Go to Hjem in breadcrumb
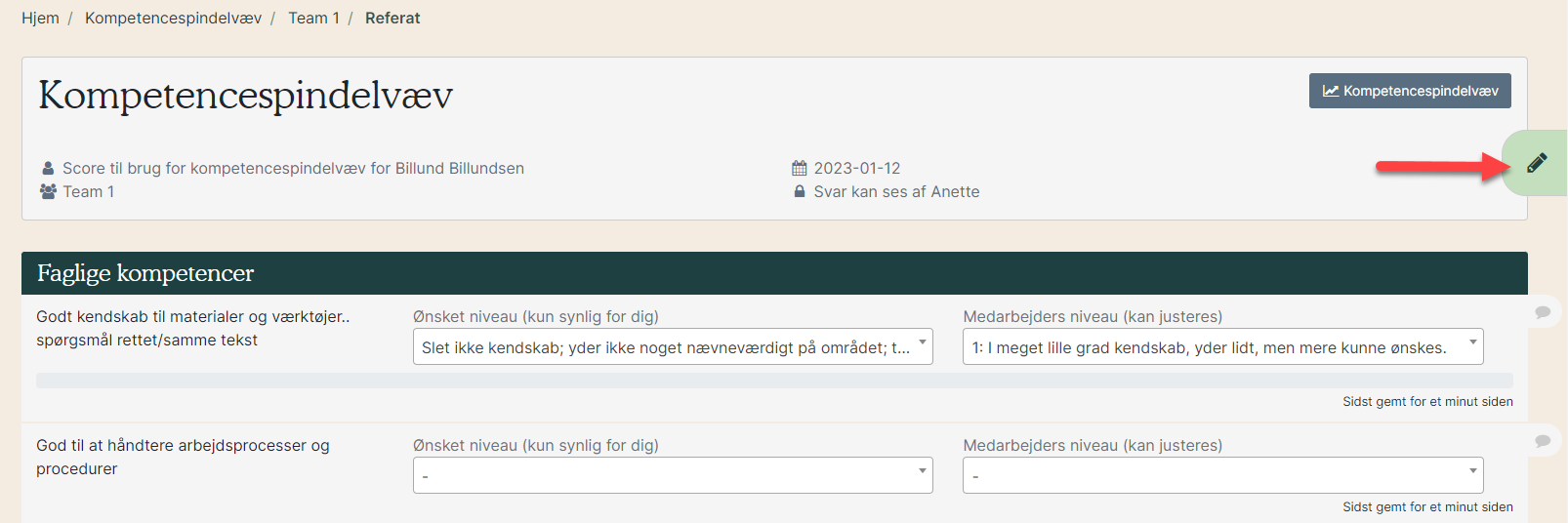This screenshot has height=523, width=1568. pyautogui.click(x=40, y=18)
